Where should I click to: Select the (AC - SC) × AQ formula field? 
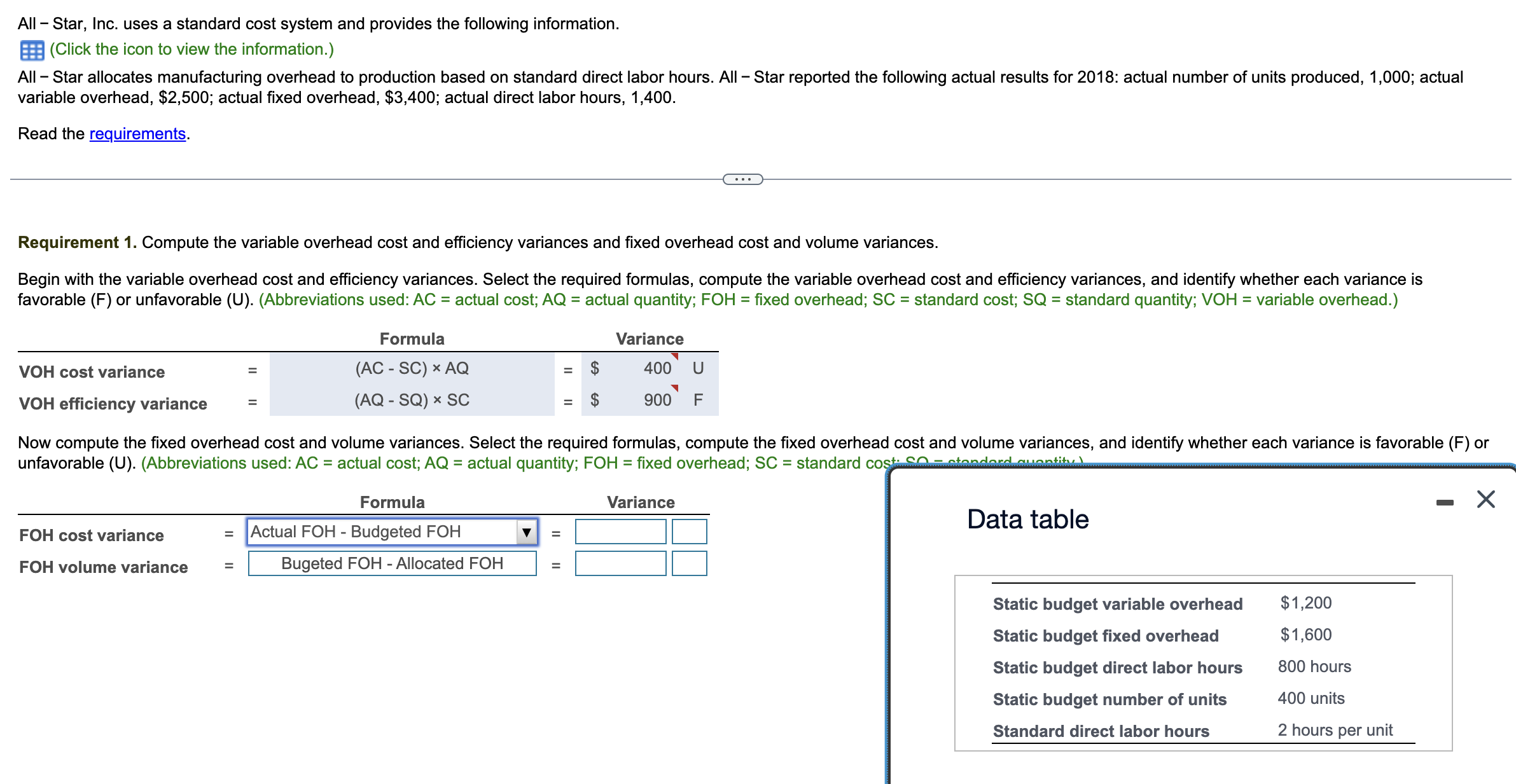412,368
